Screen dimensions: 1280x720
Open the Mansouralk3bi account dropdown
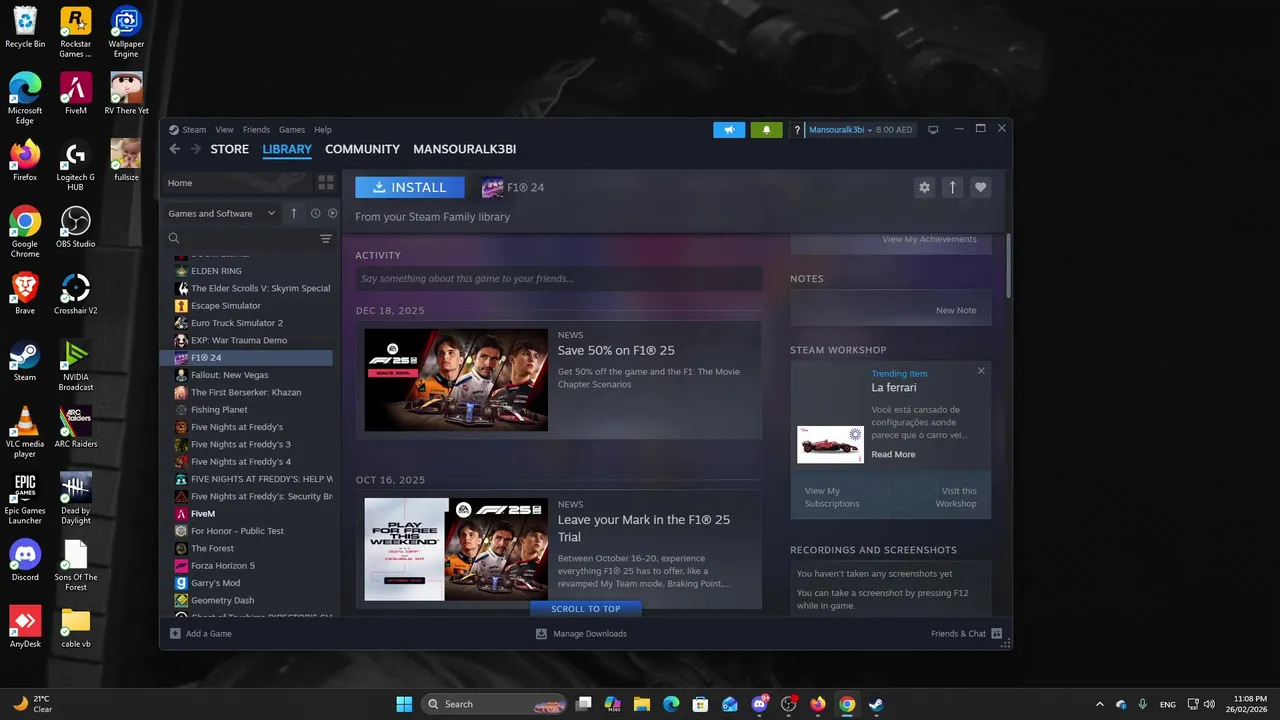point(841,130)
